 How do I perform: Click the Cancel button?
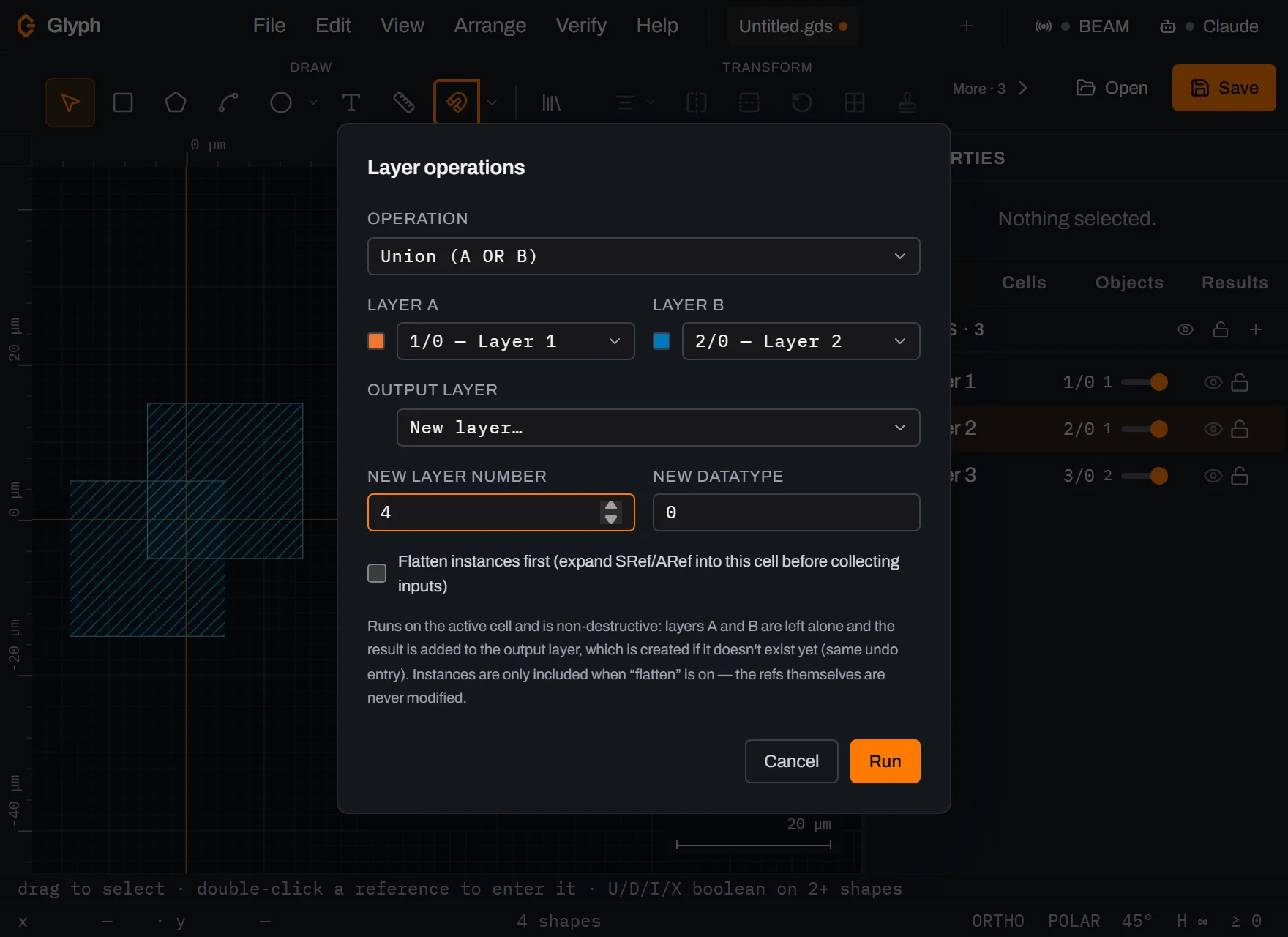[792, 761]
